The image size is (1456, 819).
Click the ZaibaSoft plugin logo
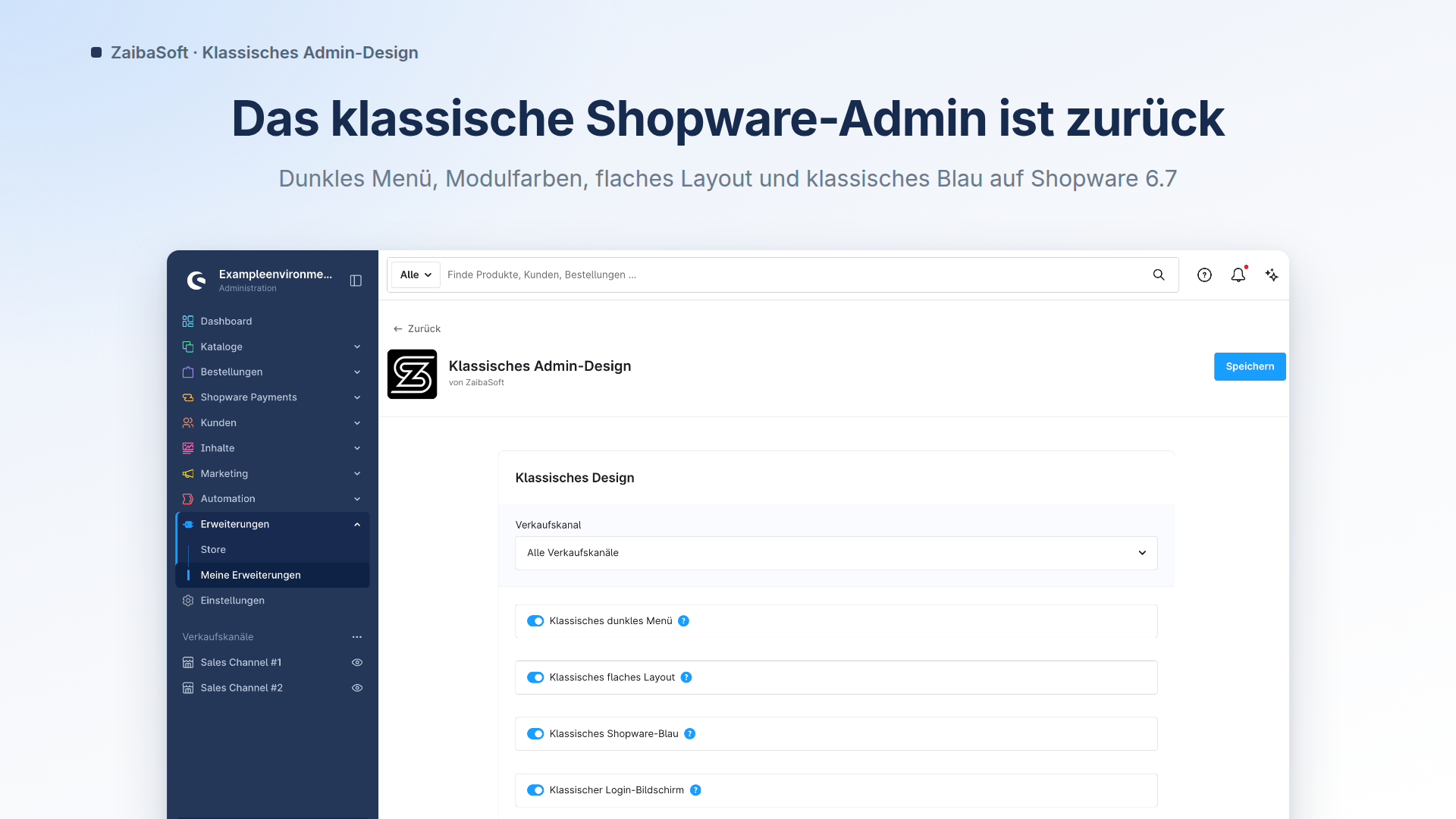click(x=412, y=374)
